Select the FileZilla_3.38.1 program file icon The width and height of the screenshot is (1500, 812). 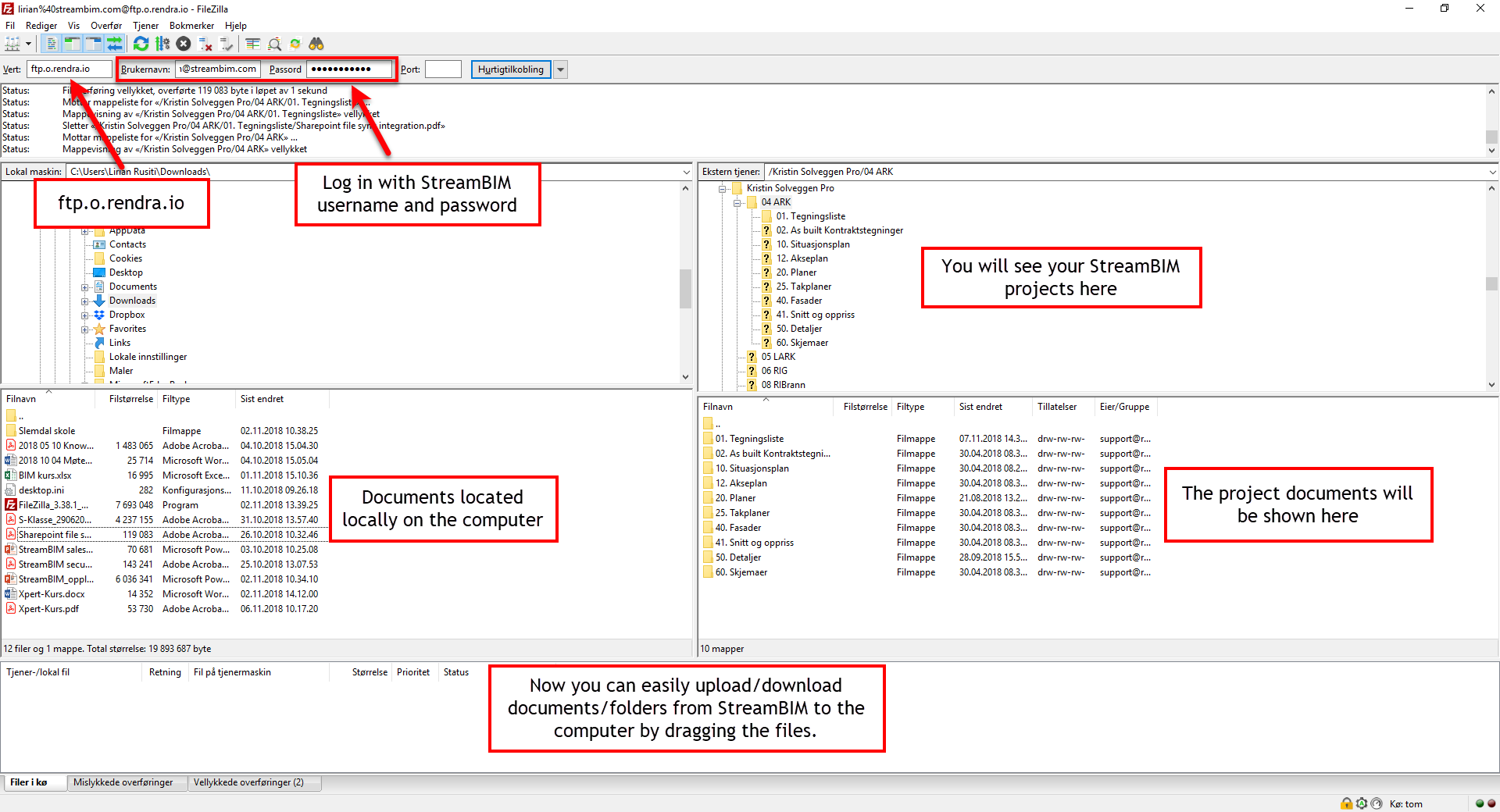(11, 505)
